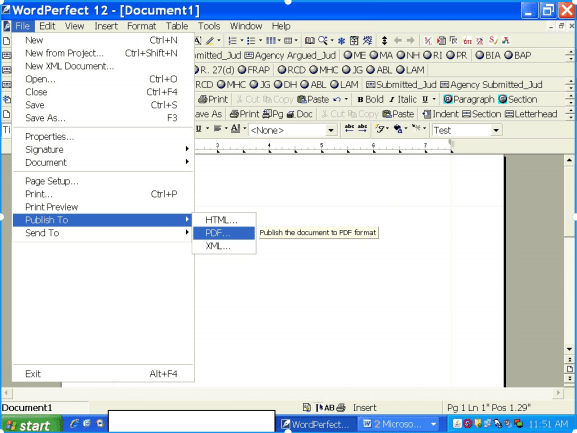The image size is (577, 433).
Task: Select the FRAP radio-style button
Action: click(254, 70)
